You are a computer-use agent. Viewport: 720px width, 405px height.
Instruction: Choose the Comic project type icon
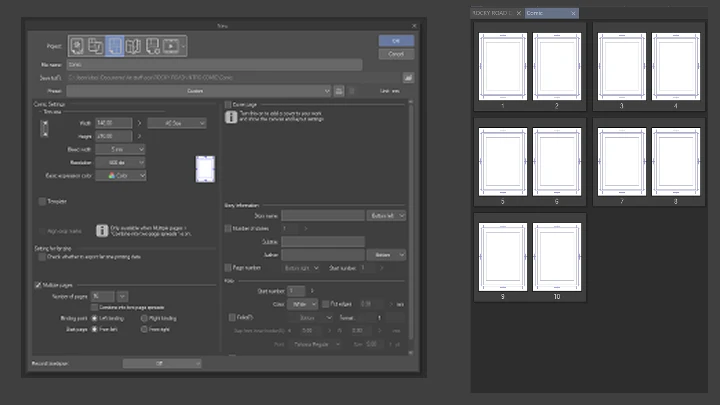[x=115, y=45]
